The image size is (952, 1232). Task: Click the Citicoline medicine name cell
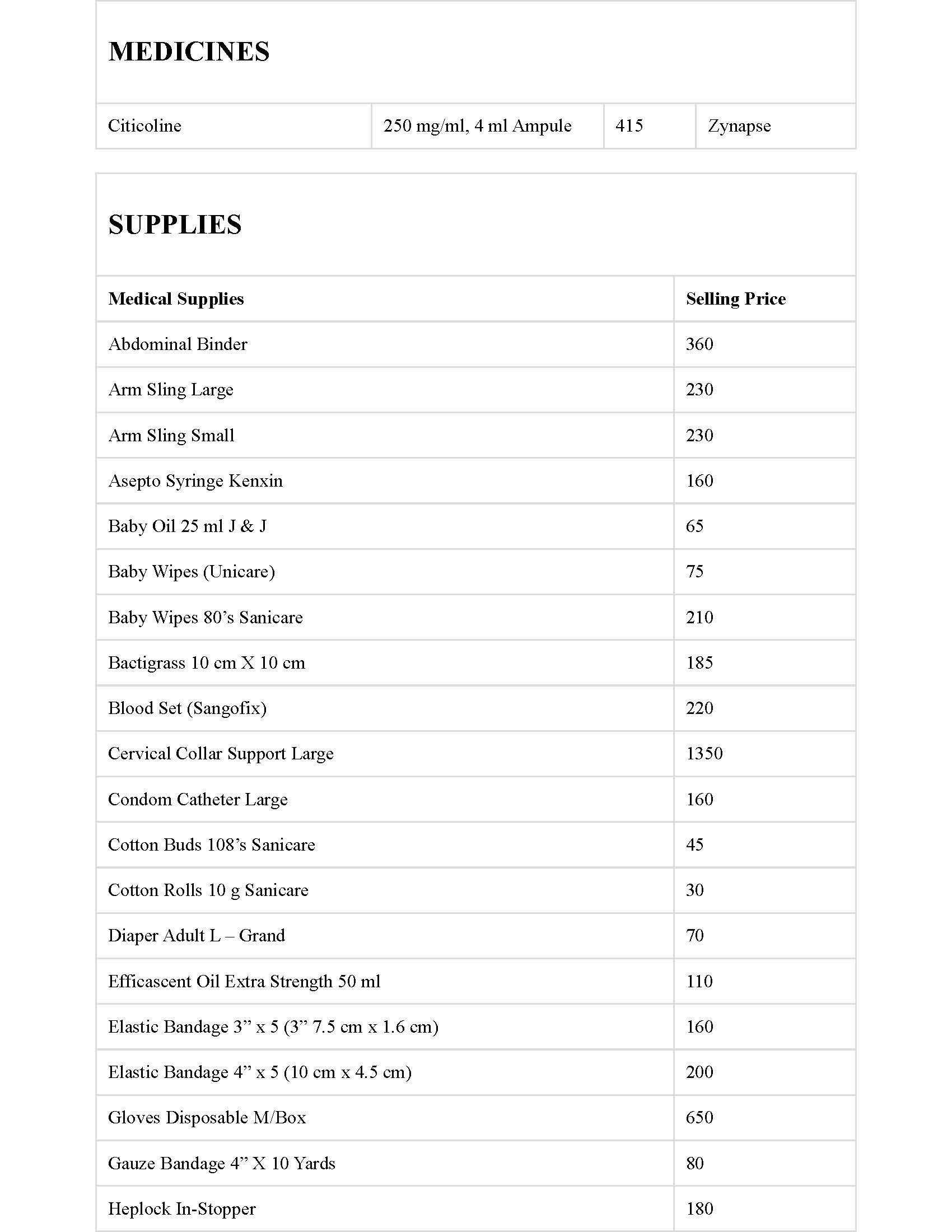pos(145,125)
